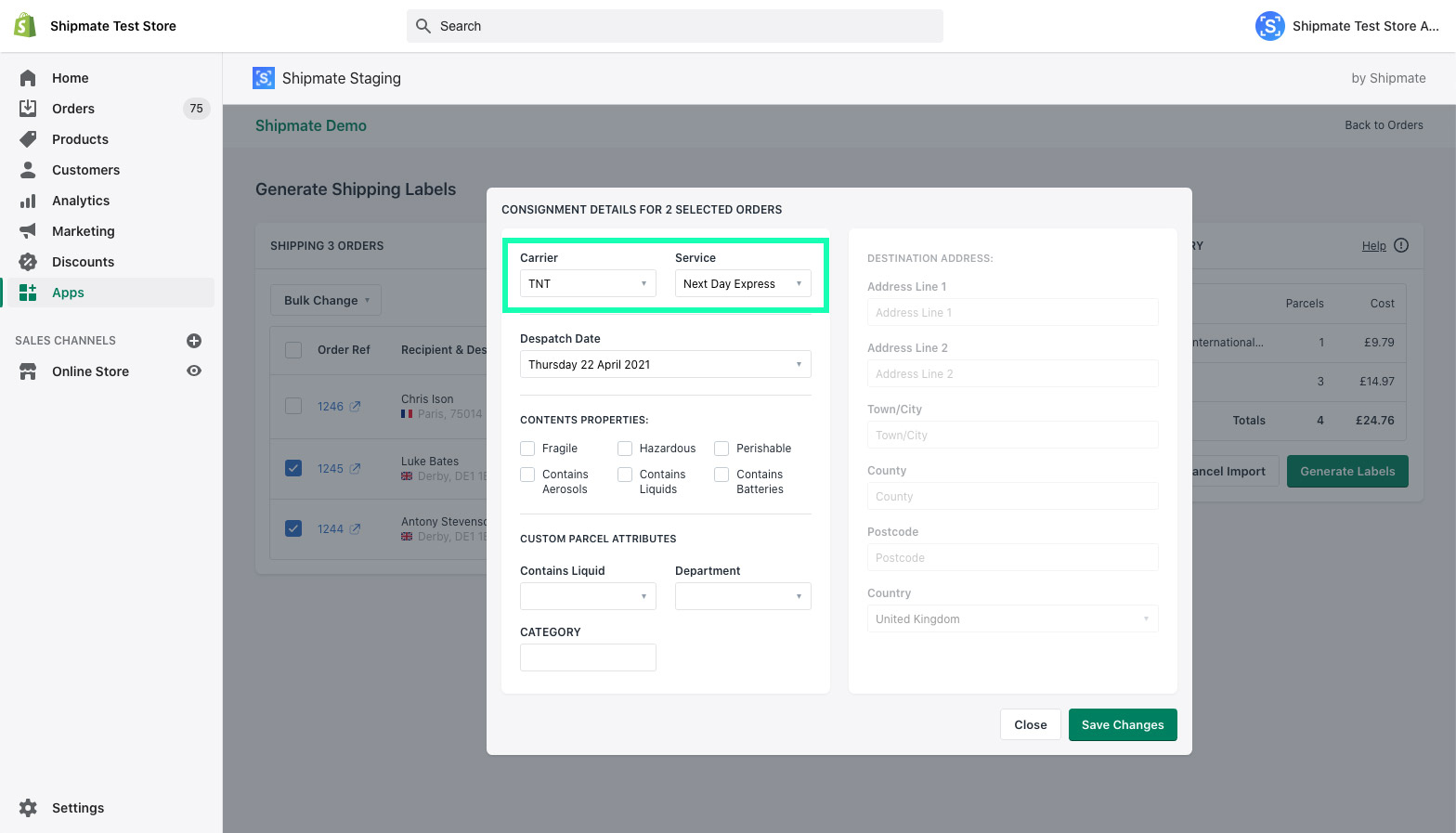Open Products in sidebar

80,139
